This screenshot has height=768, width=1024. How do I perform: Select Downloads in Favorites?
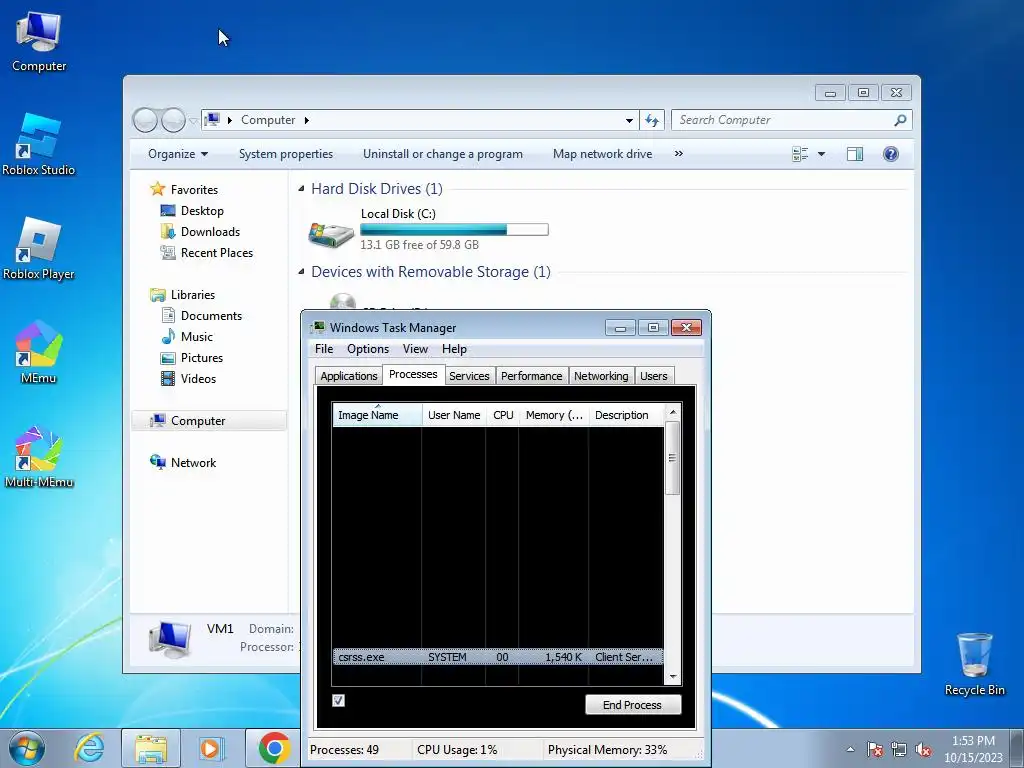tap(210, 232)
